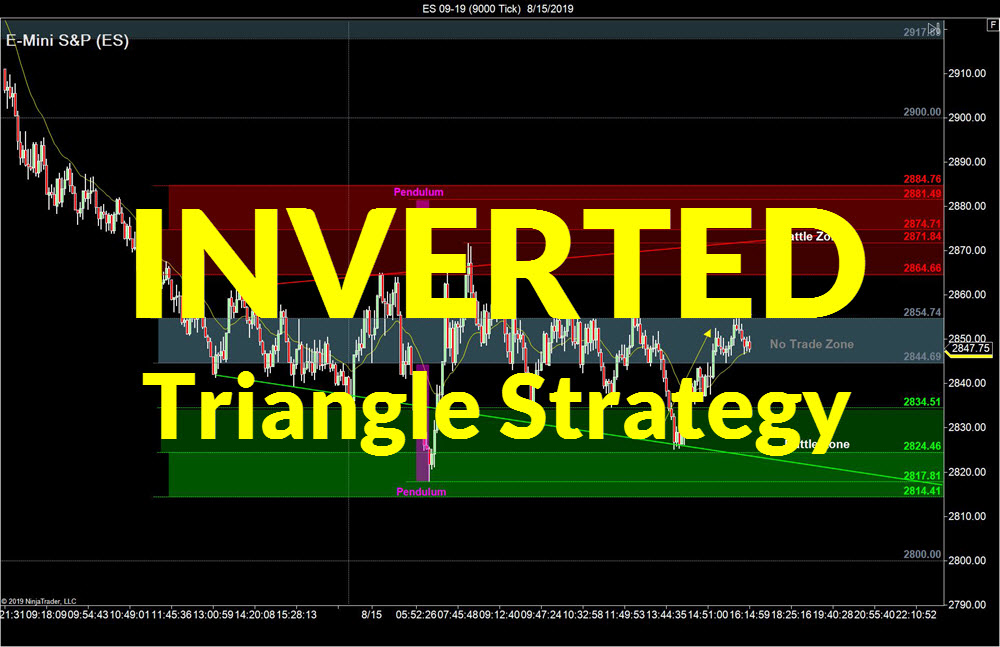Click the E-Mini S&P (ES) label
Image resolution: width=1000 pixels, height=647 pixels.
coord(67,41)
